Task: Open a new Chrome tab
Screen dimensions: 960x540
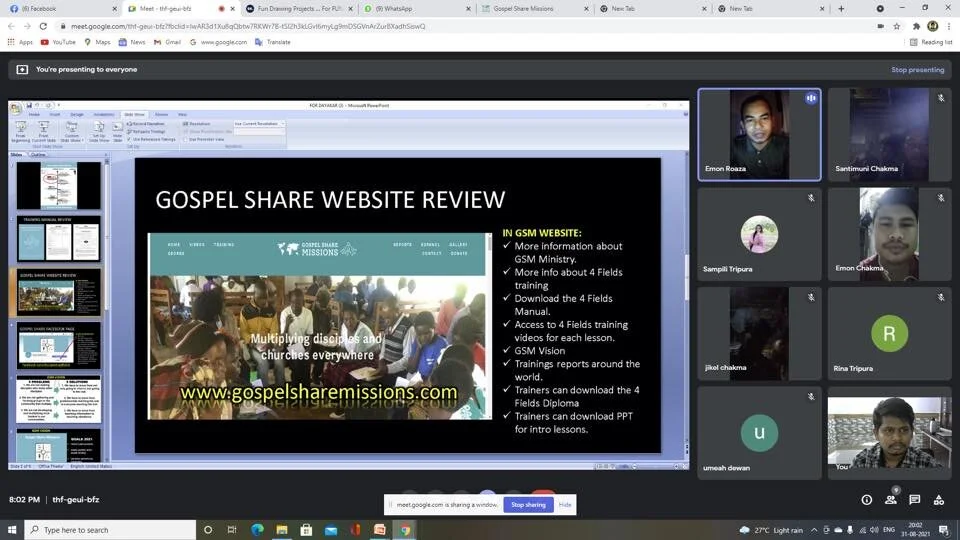Action: [x=841, y=9]
